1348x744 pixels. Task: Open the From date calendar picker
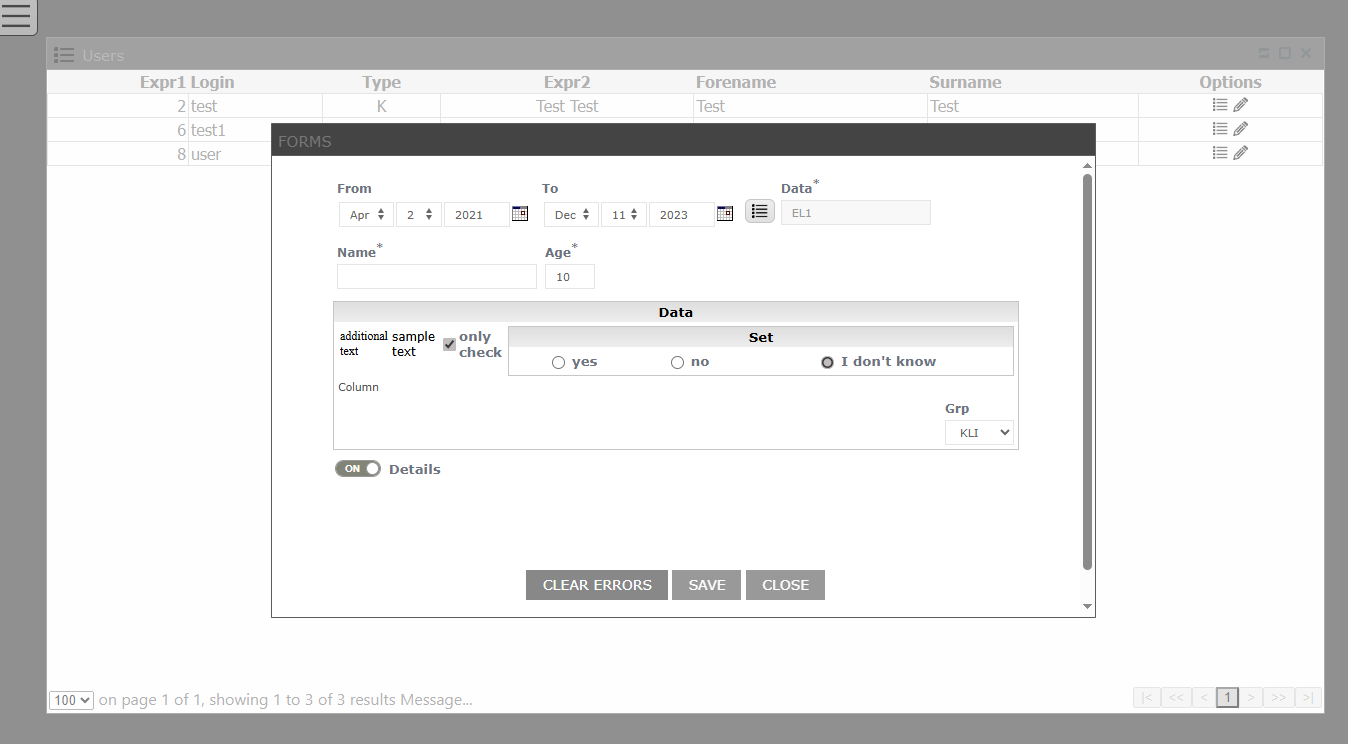tap(520, 213)
